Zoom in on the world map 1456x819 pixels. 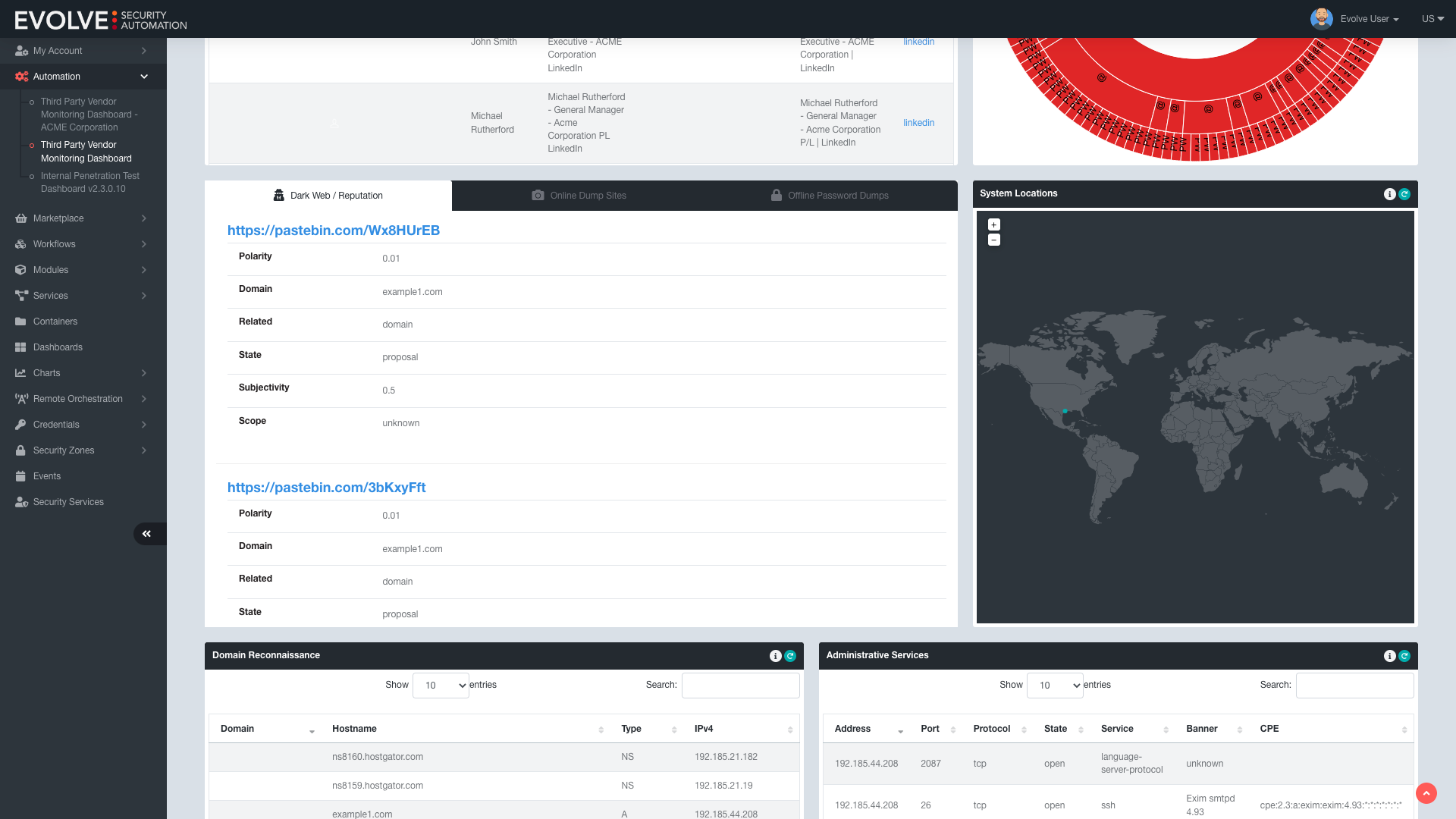pyautogui.click(x=994, y=224)
